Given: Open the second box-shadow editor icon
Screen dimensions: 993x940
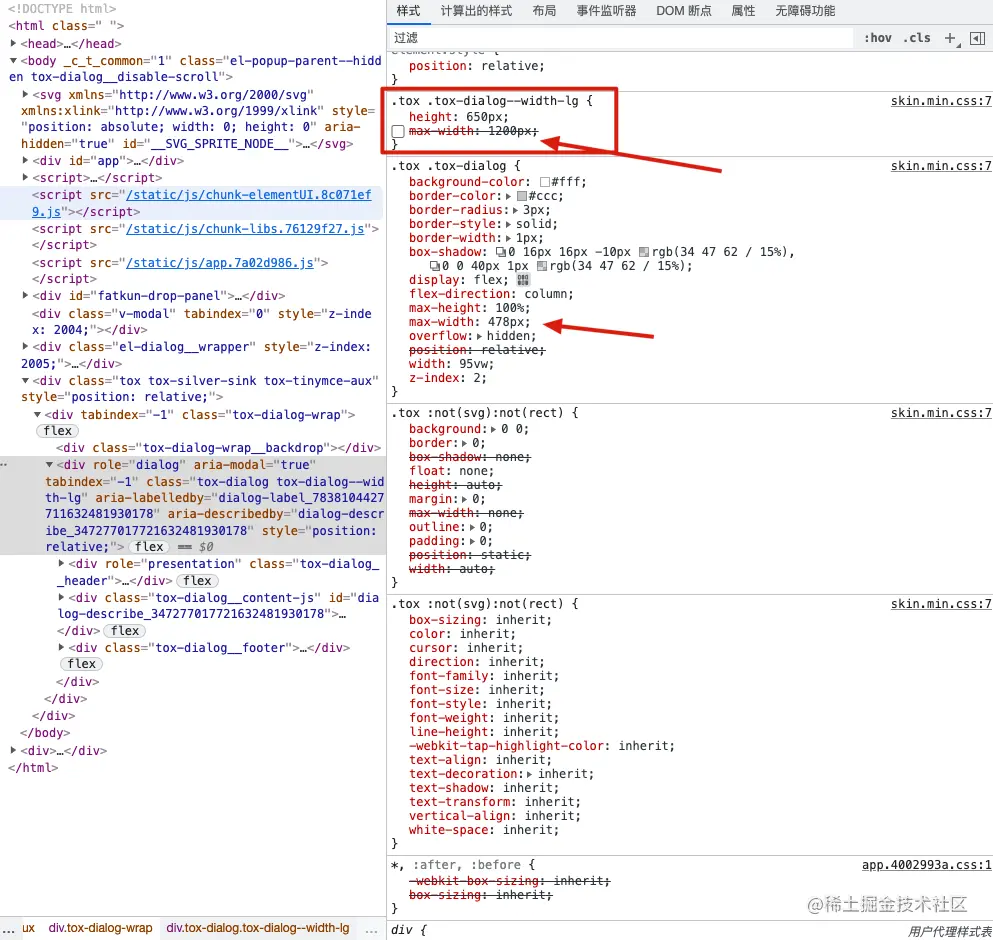Looking at the screenshot, I should point(434,266).
